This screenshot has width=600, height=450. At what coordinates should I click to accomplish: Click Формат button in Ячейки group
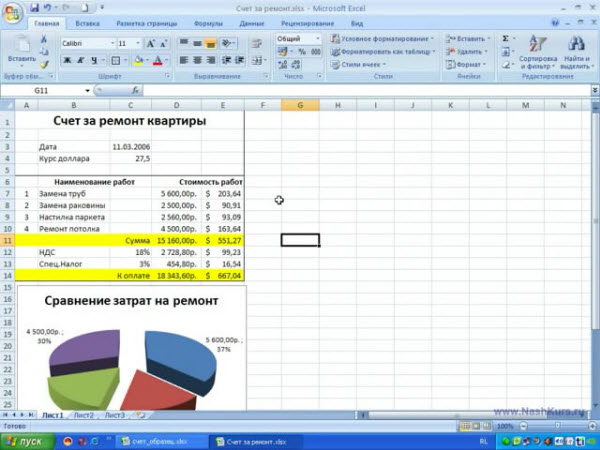[x=465, y=65]
